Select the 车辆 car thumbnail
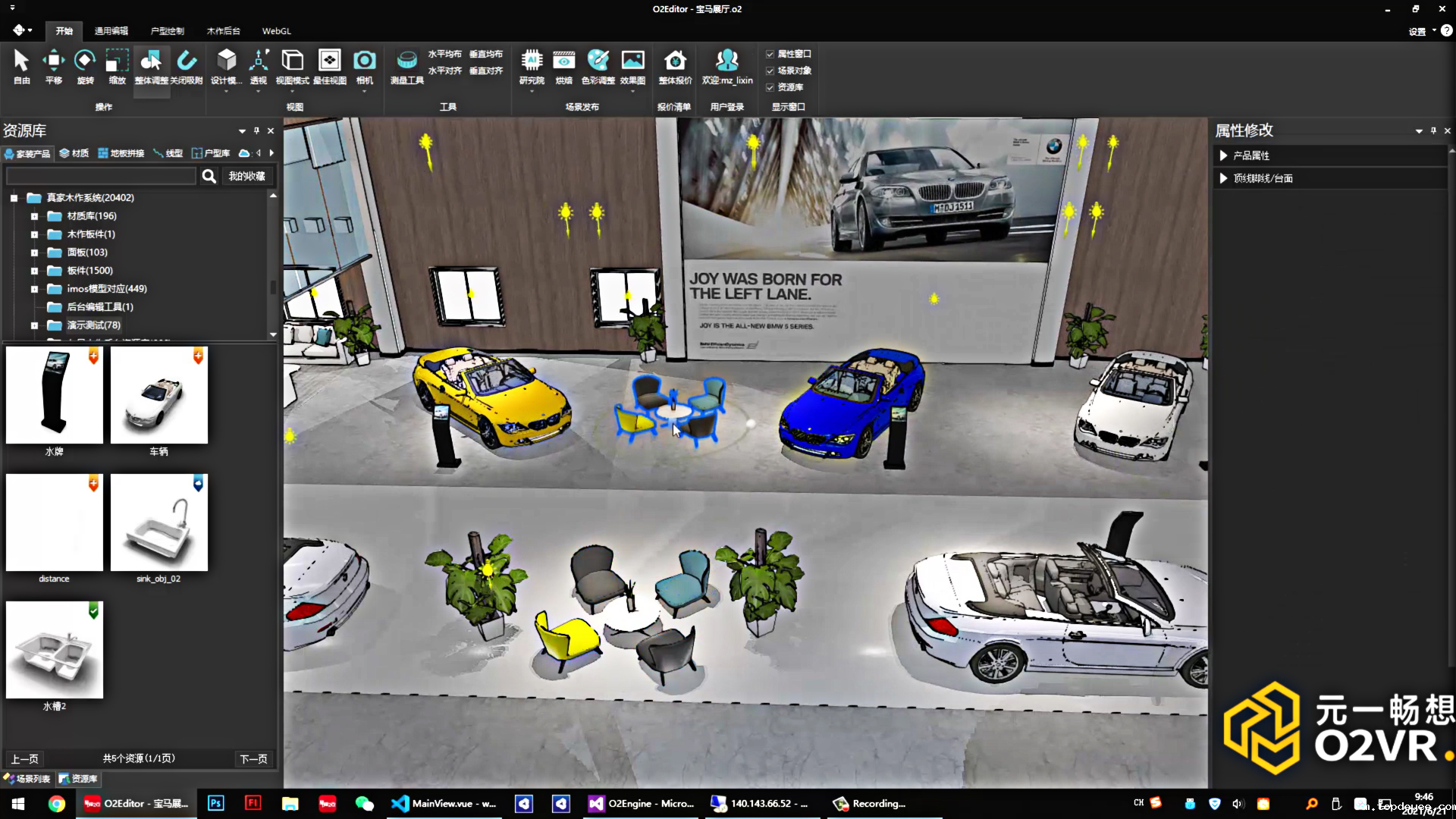 point(159,396)
